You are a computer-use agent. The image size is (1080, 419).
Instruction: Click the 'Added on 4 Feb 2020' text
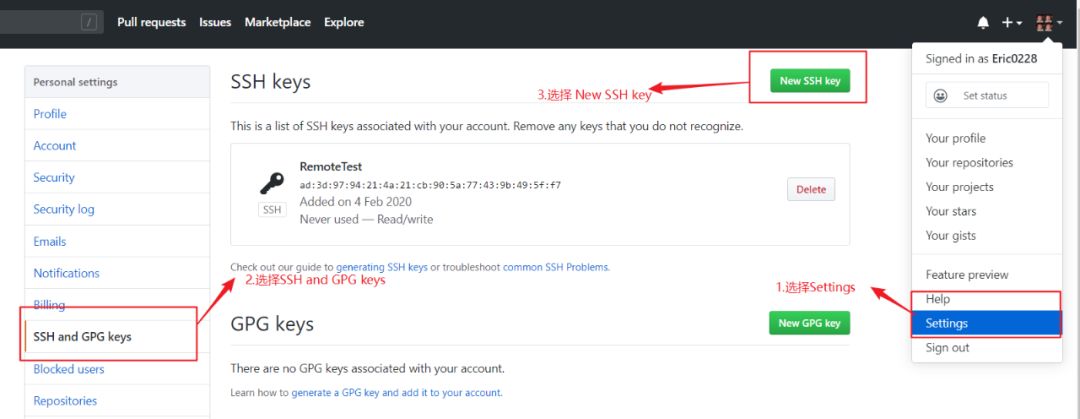[x=355, y=201]
